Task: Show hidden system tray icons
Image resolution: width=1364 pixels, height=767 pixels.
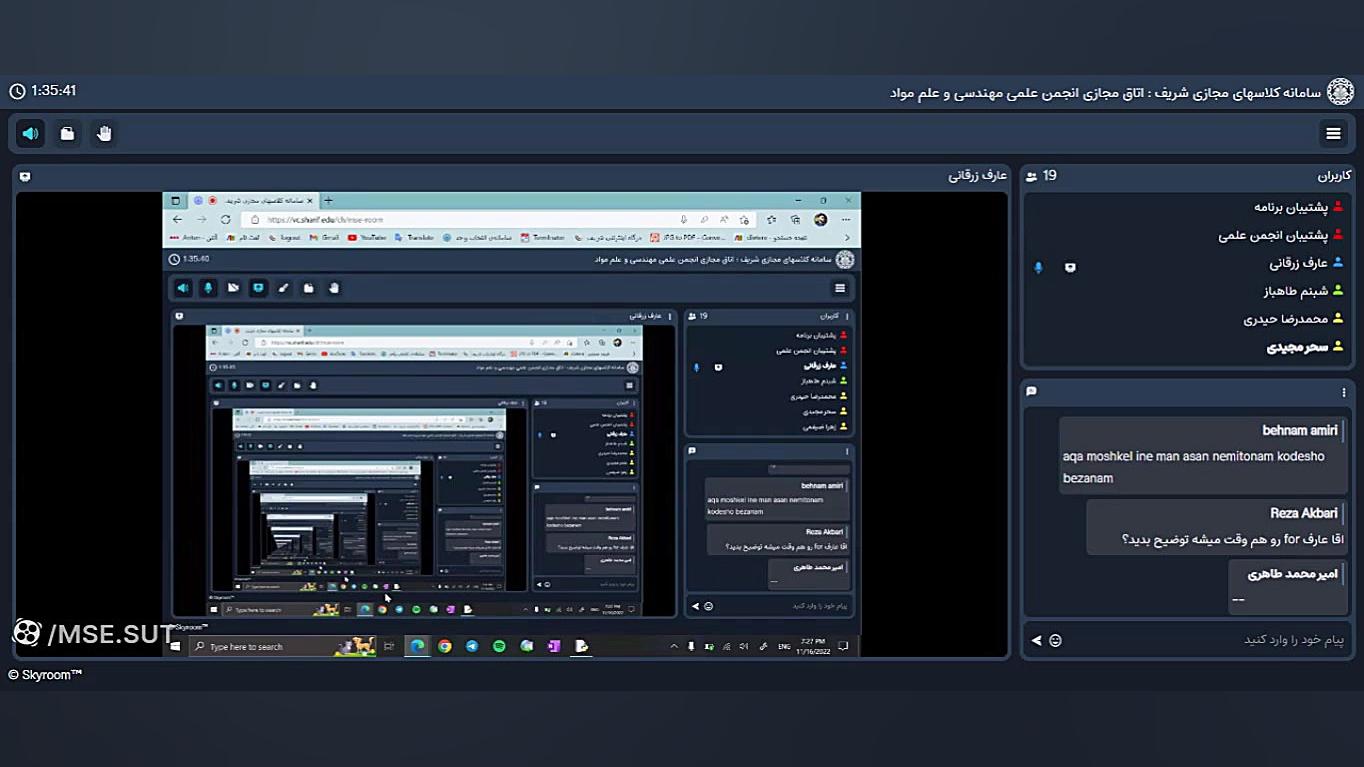Action: point(674,646)
